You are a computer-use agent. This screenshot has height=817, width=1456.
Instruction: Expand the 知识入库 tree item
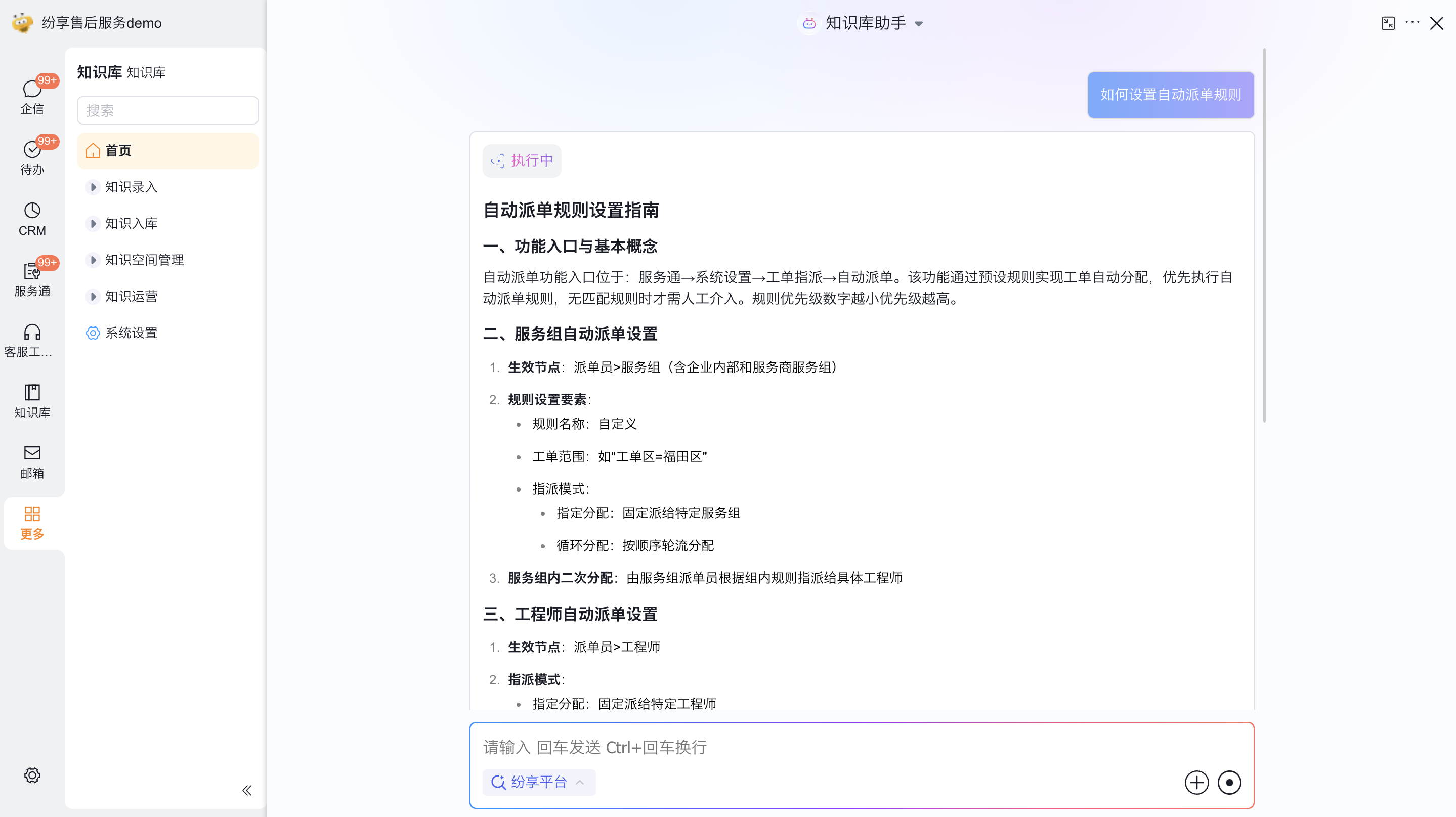point(93,223)
